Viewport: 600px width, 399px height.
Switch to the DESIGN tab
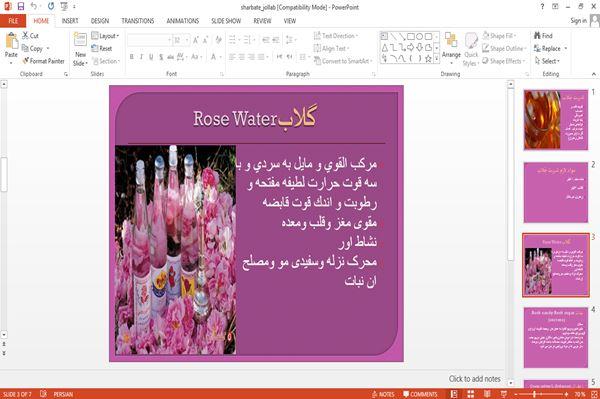pos(99,21)
